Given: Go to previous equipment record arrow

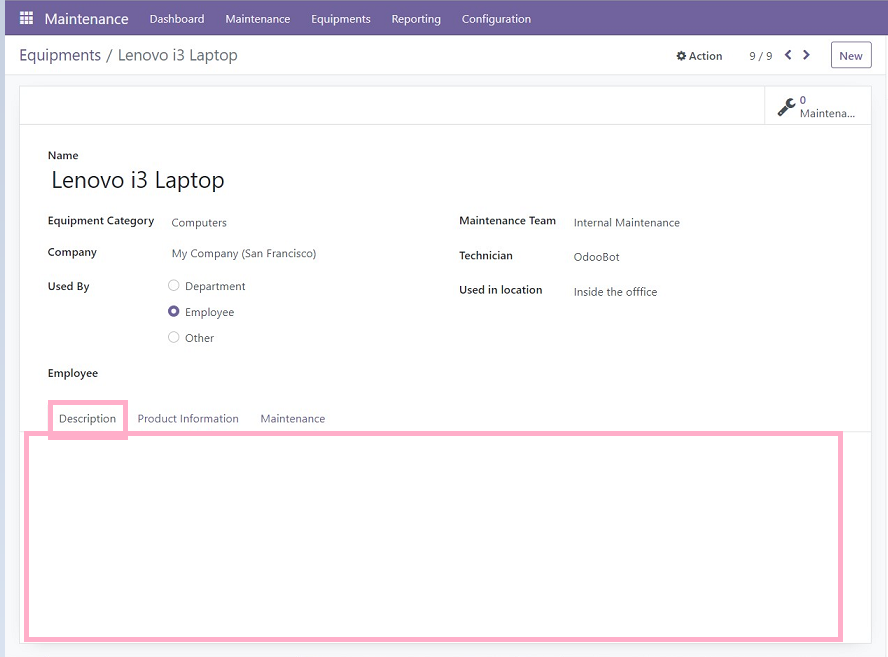Looking at the screenshot, I should 788,55.
